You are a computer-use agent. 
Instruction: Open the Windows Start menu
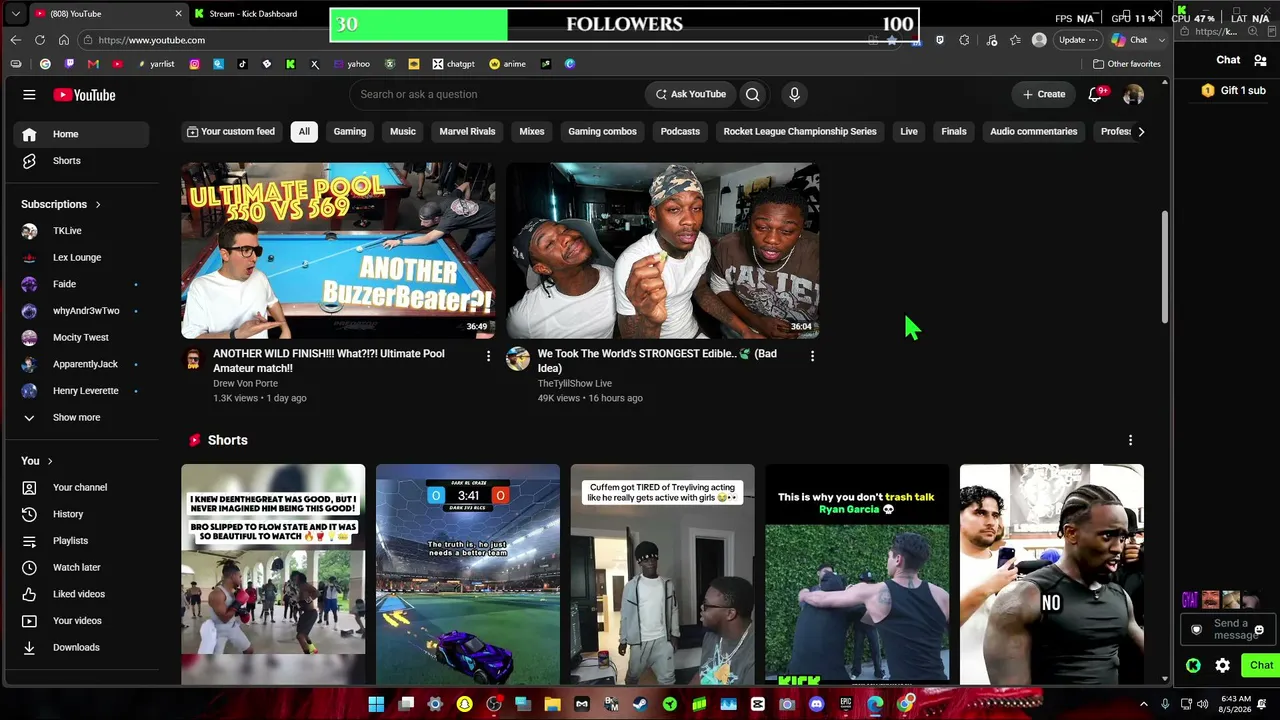pyautogui.click(x=376, y=704)
